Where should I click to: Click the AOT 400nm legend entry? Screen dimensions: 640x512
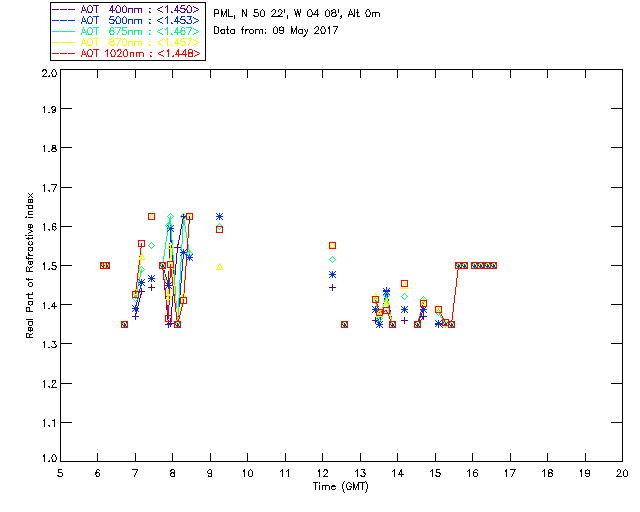click(126, 9)
